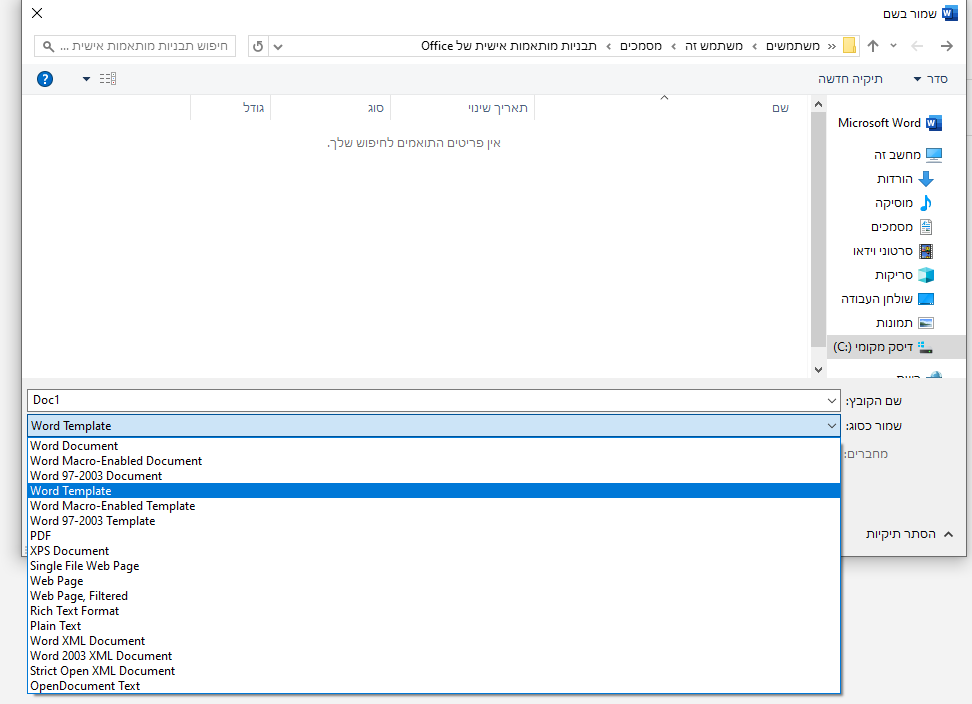The width and height of the screenshot is (972, 704).
Task: Expand hidden path chevrons in address bar
Action: [x=831, y=46]
